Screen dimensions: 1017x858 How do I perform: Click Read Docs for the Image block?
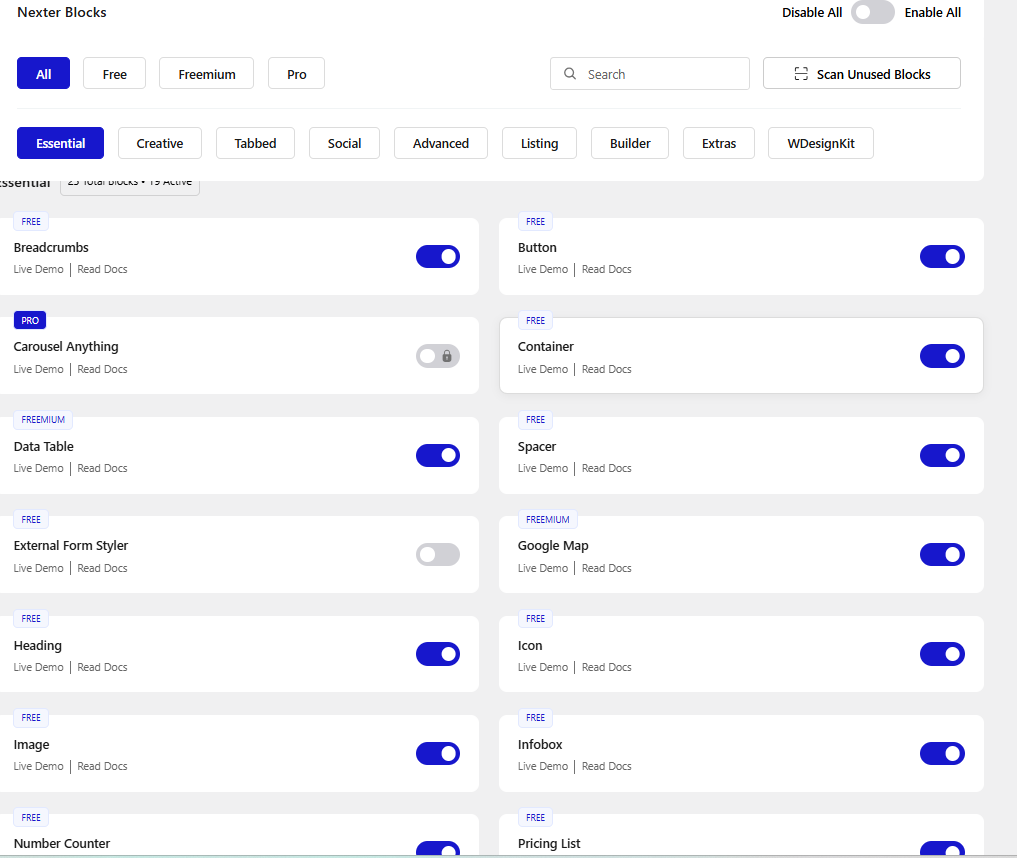tap(102, 765)
